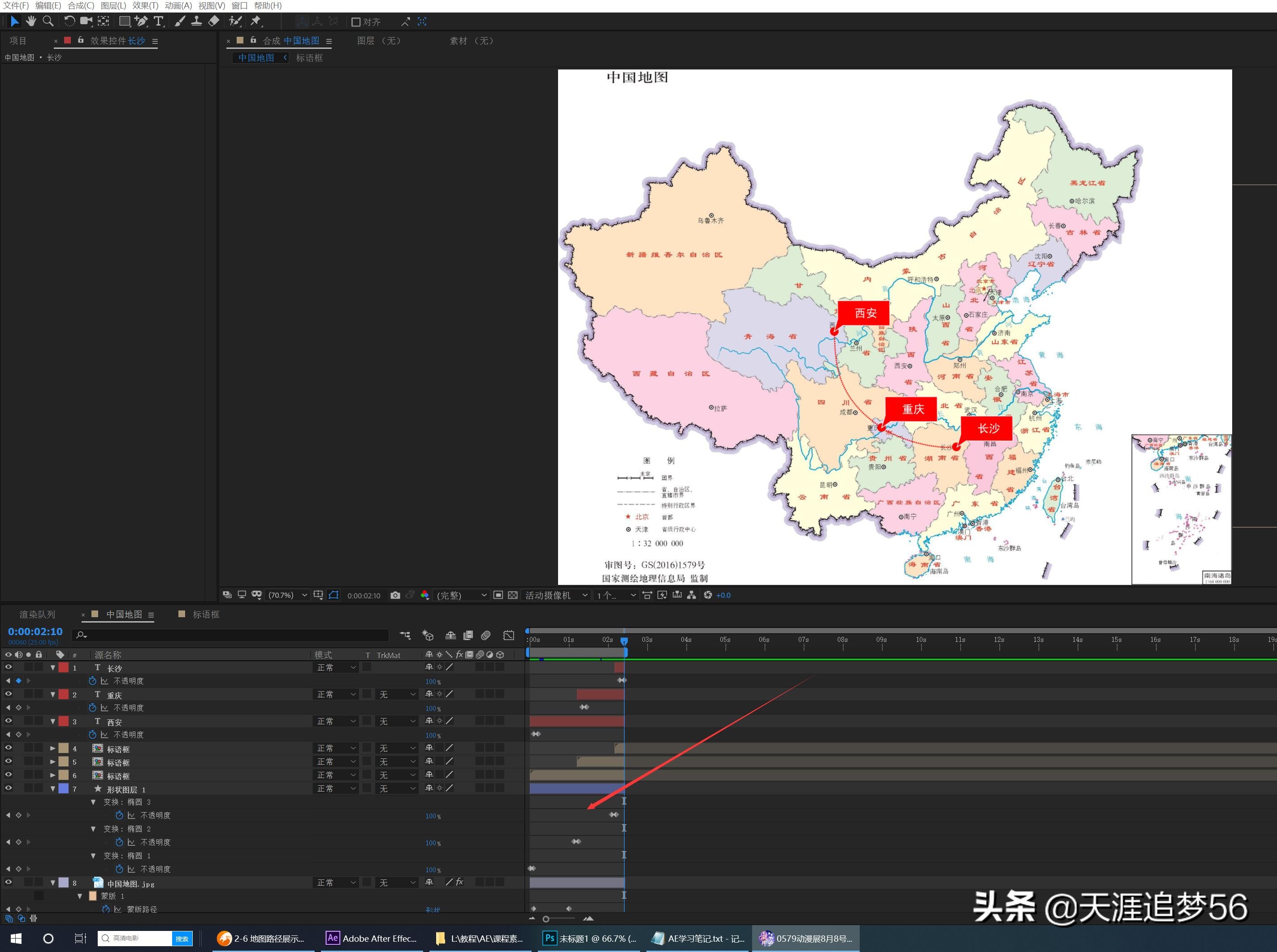
Task: Open the viewer magnification 70.7% dropdown
Action: 288,595
